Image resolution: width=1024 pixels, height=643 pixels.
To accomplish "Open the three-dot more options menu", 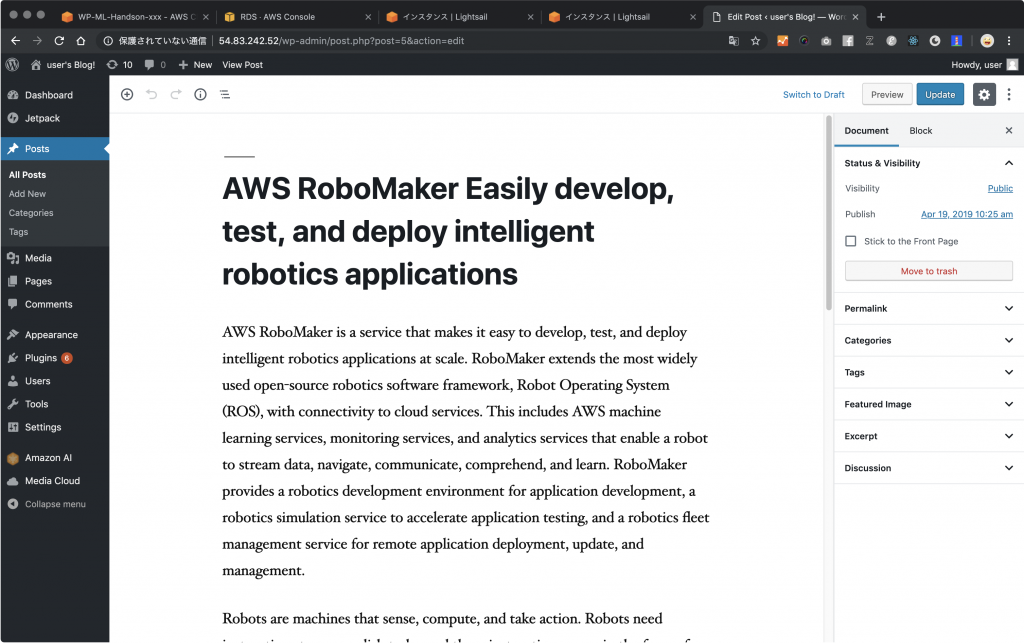I will tap(1009, 95).
